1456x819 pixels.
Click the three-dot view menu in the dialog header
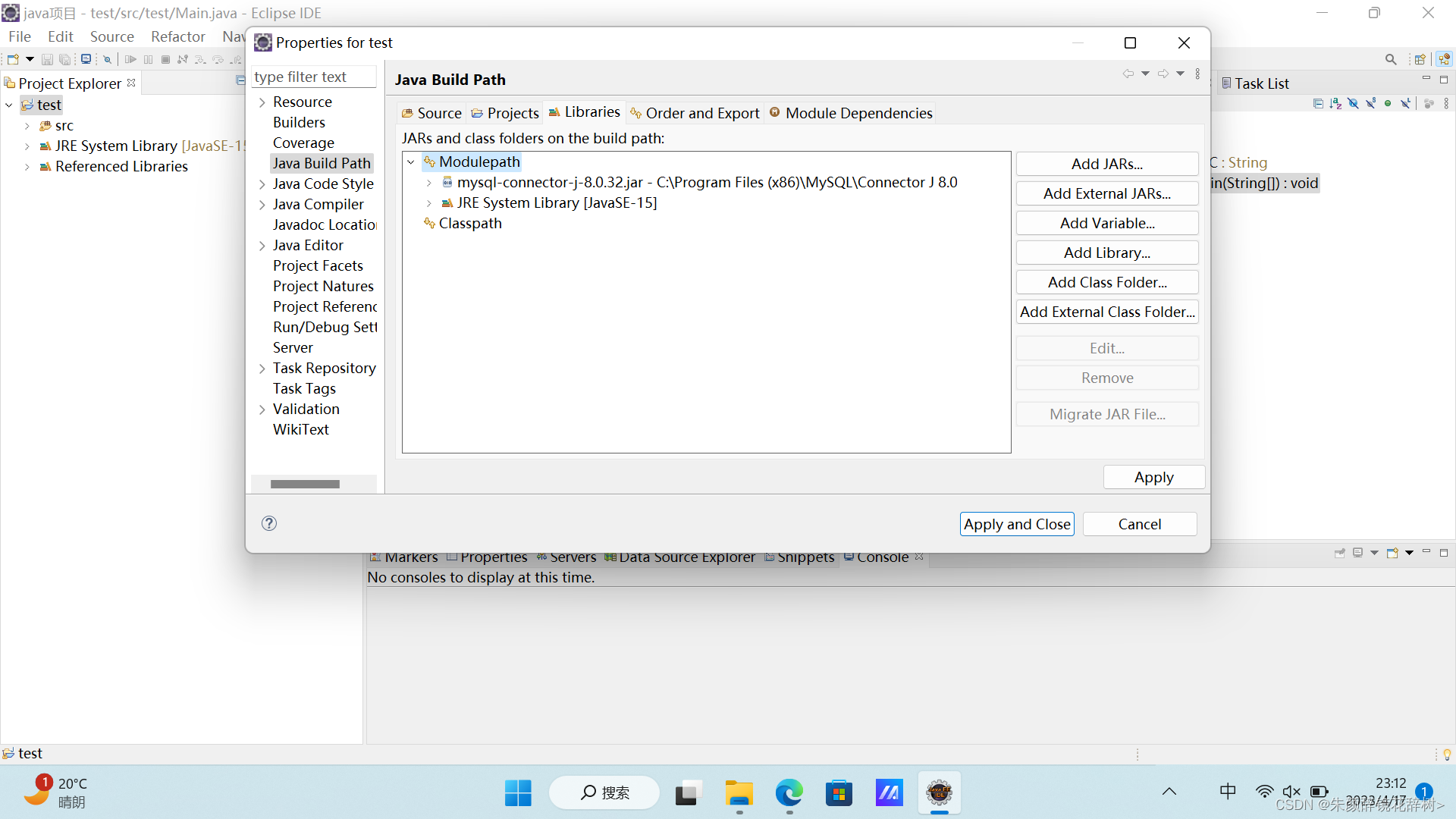click(x=1197, y=74)
